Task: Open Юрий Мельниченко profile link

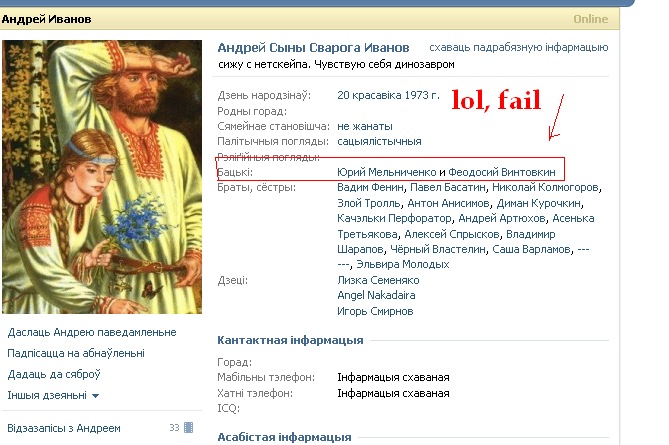Action: [387, 172]
